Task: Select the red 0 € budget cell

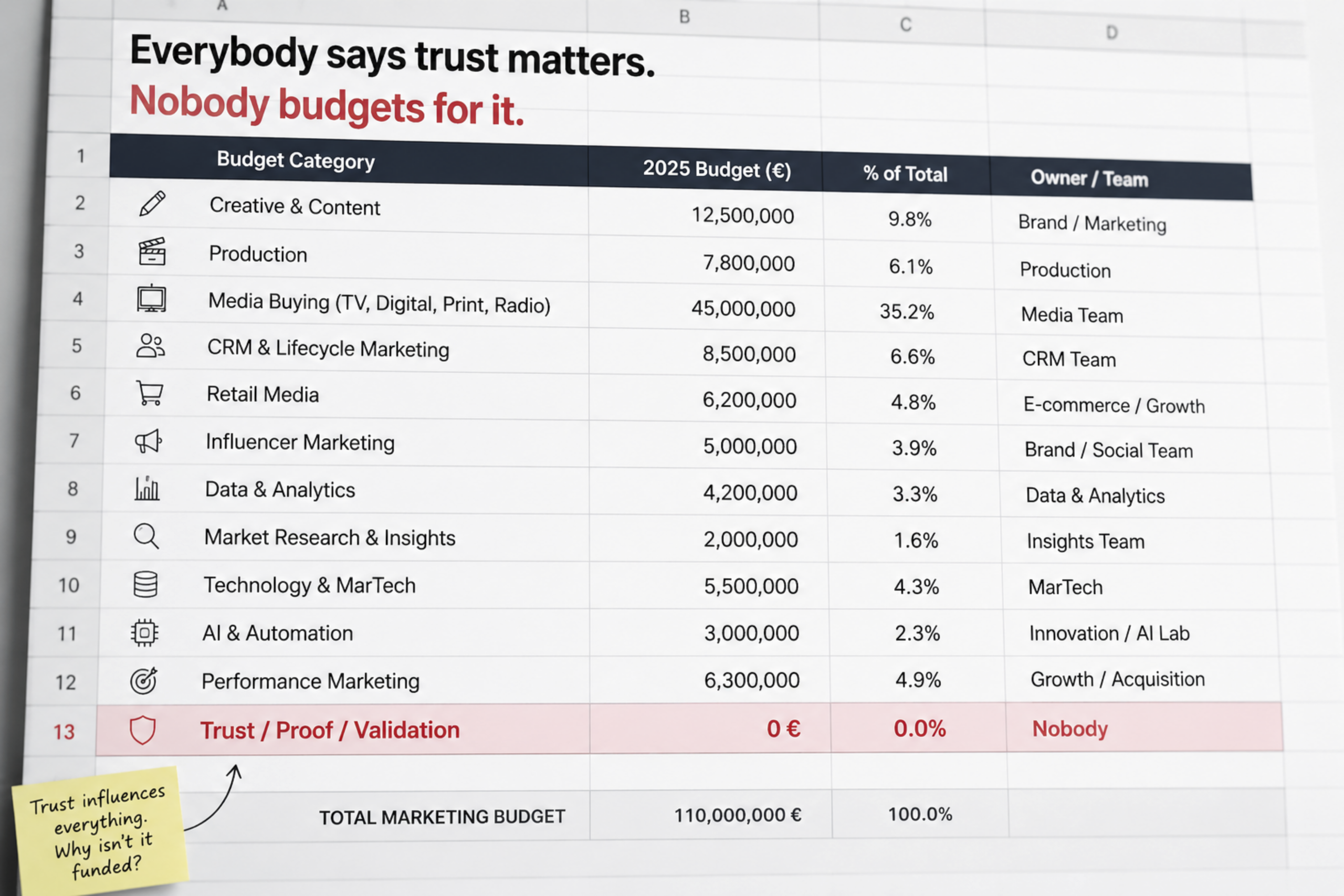Action: point(710,729)
